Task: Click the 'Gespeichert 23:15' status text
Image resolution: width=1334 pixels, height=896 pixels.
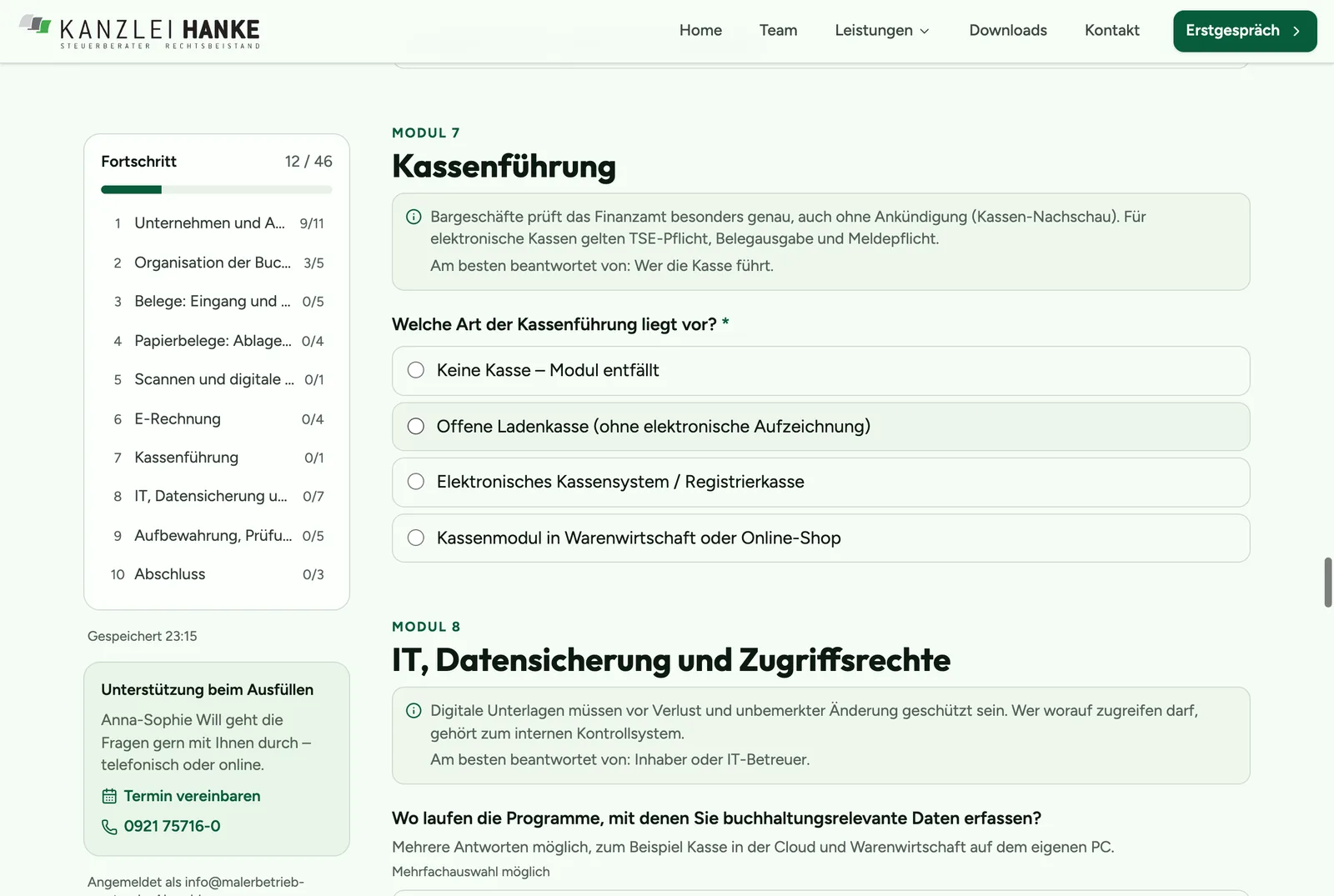Action: [143, 636]
